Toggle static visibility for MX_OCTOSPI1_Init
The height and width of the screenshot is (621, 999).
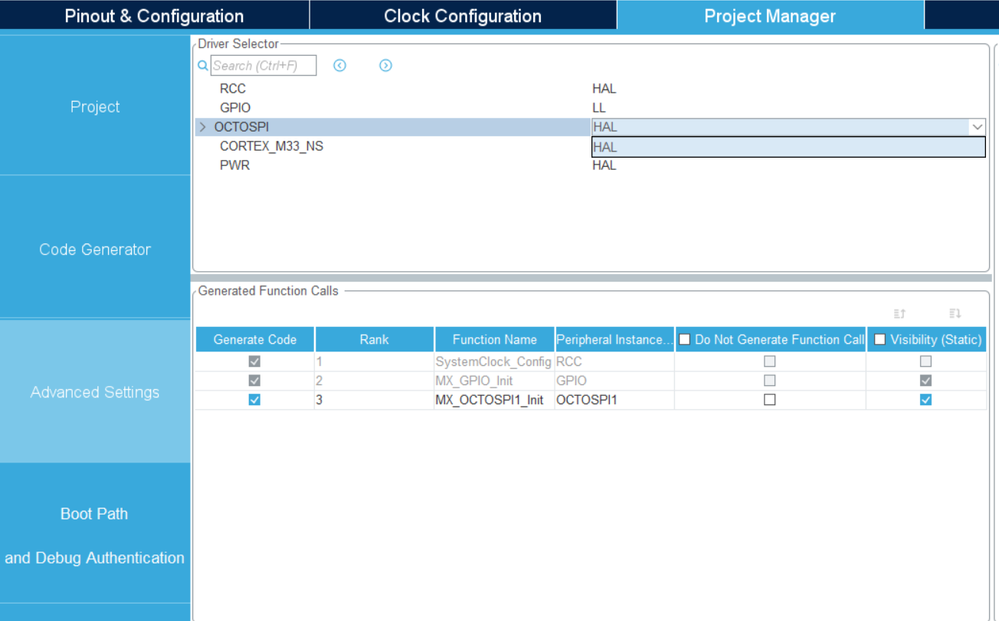(926, 400)
